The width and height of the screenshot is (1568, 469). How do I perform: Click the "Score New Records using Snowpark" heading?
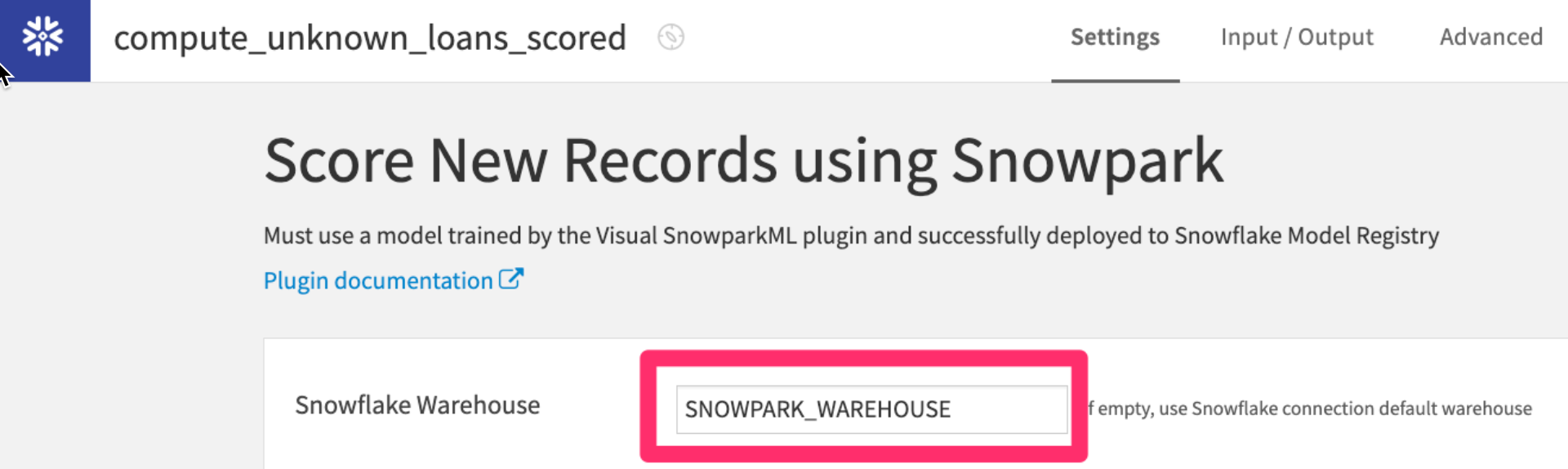point(743,161)
